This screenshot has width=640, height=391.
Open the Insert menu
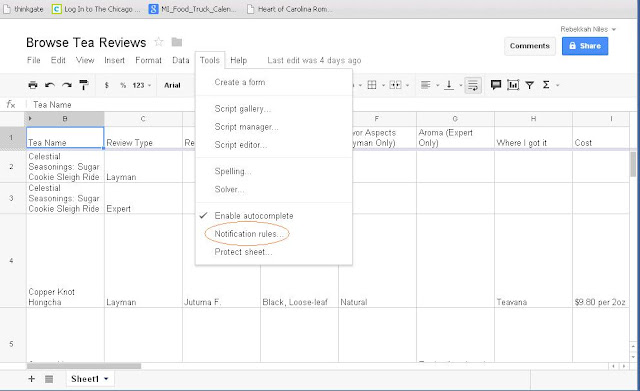point(114,60)
